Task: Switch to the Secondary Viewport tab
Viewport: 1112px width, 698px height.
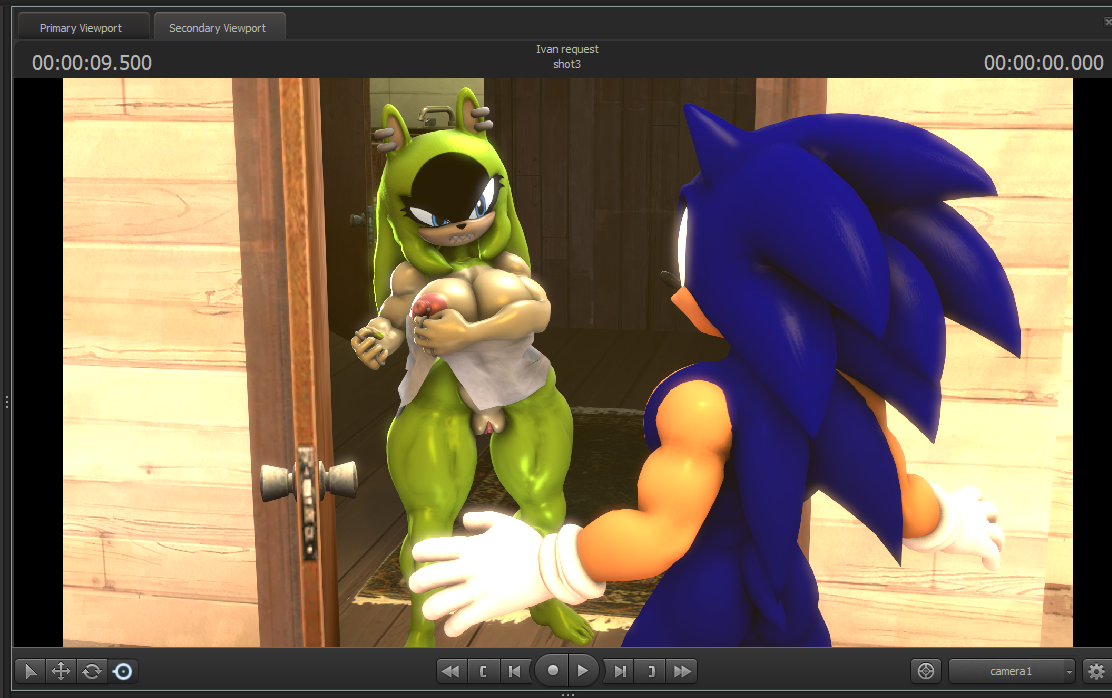Action: click(218, 28)
